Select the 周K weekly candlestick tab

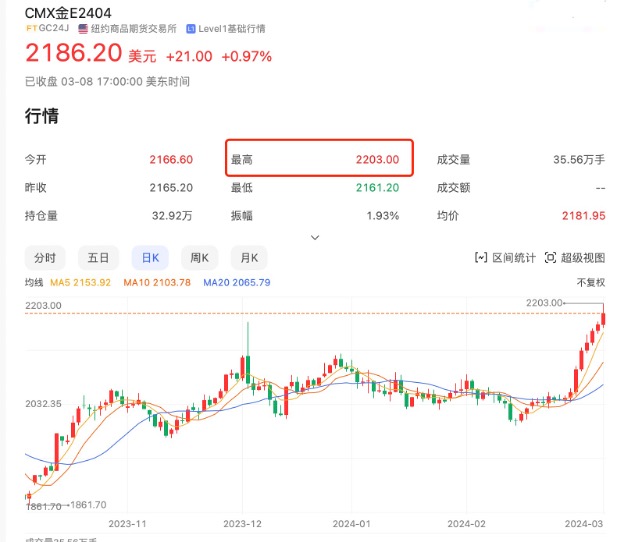click(x=199, y=258)
